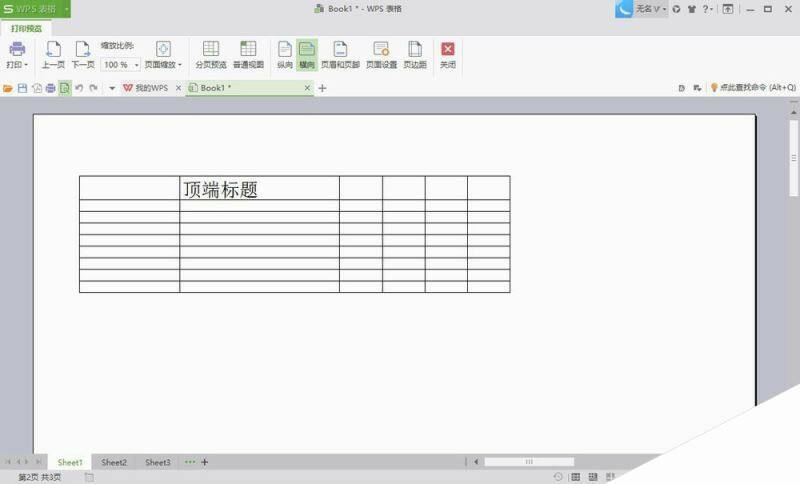Click the 打印 dropdown label

coord(17,65)
